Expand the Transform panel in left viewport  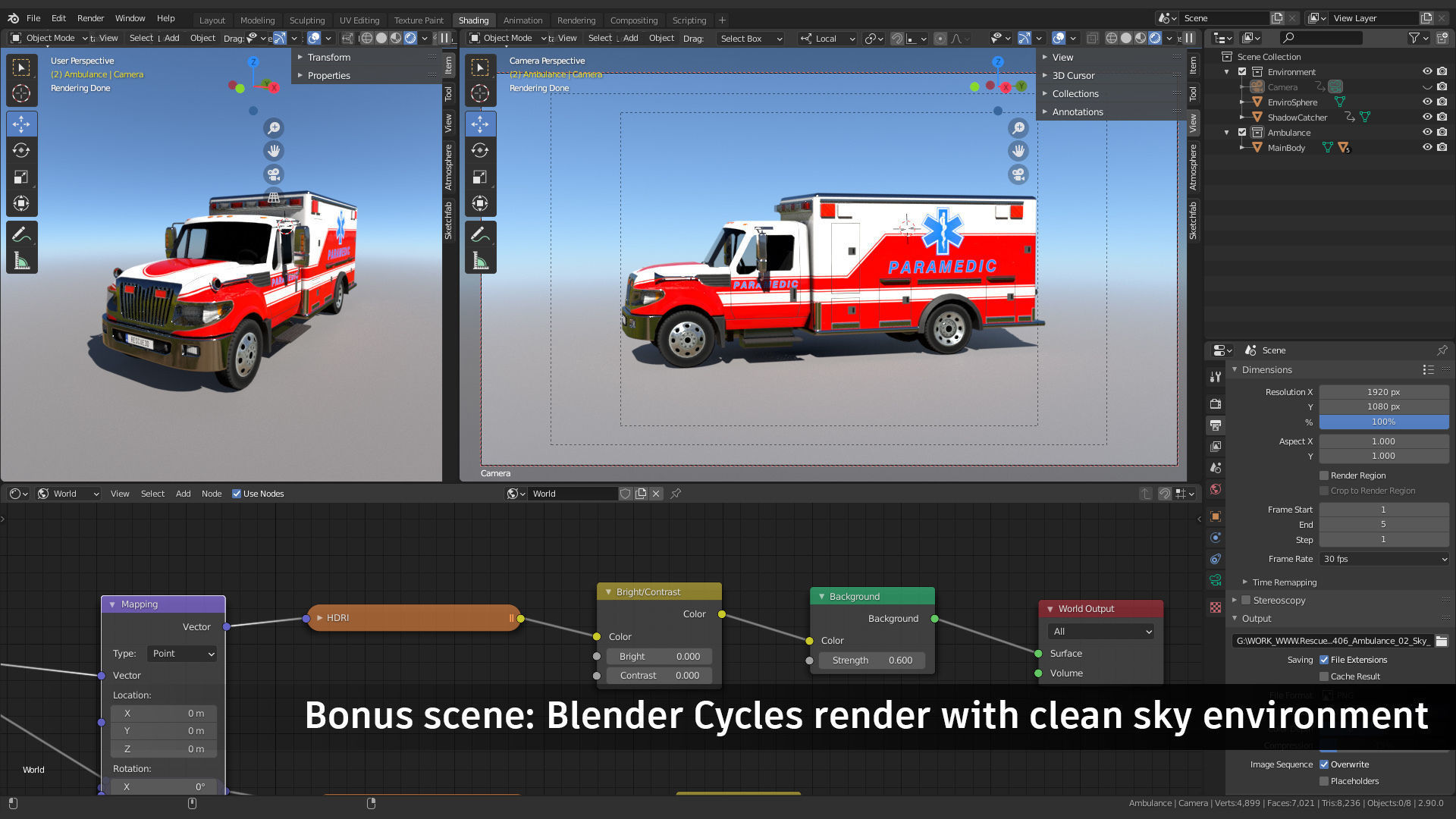[x=328, y=58]
